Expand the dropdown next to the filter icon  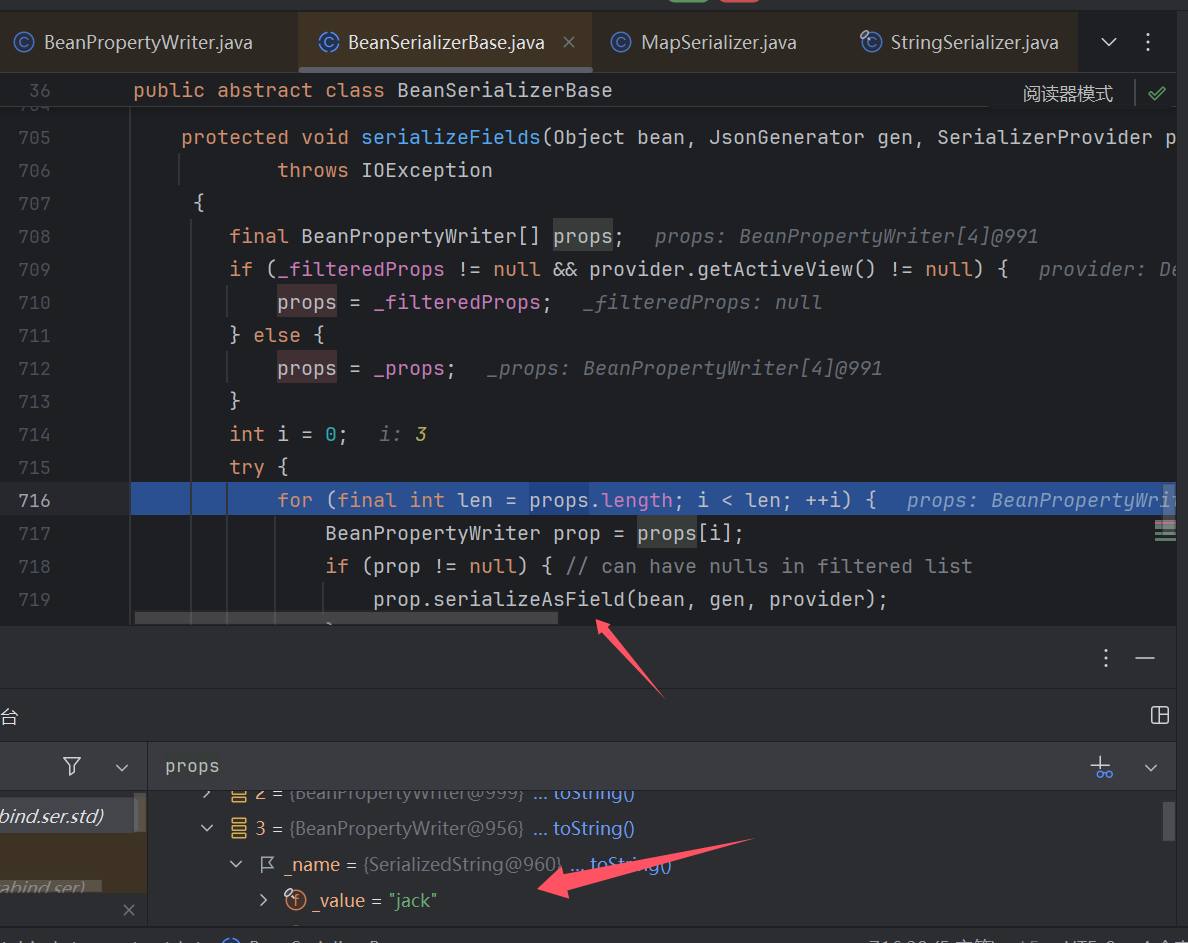pyautogui.click(x=122, y=767)
